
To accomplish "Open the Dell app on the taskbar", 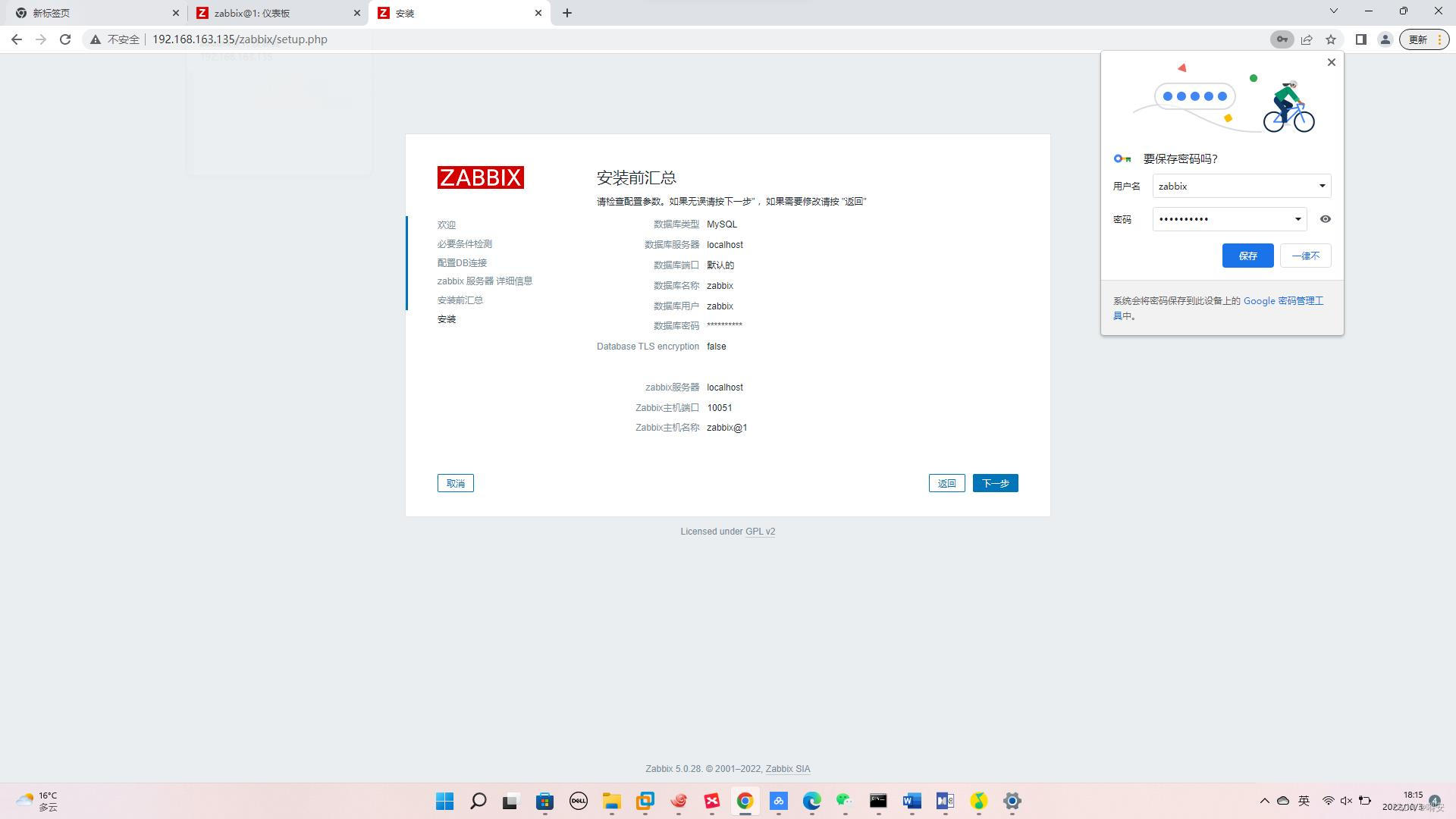I will (579, 801).
